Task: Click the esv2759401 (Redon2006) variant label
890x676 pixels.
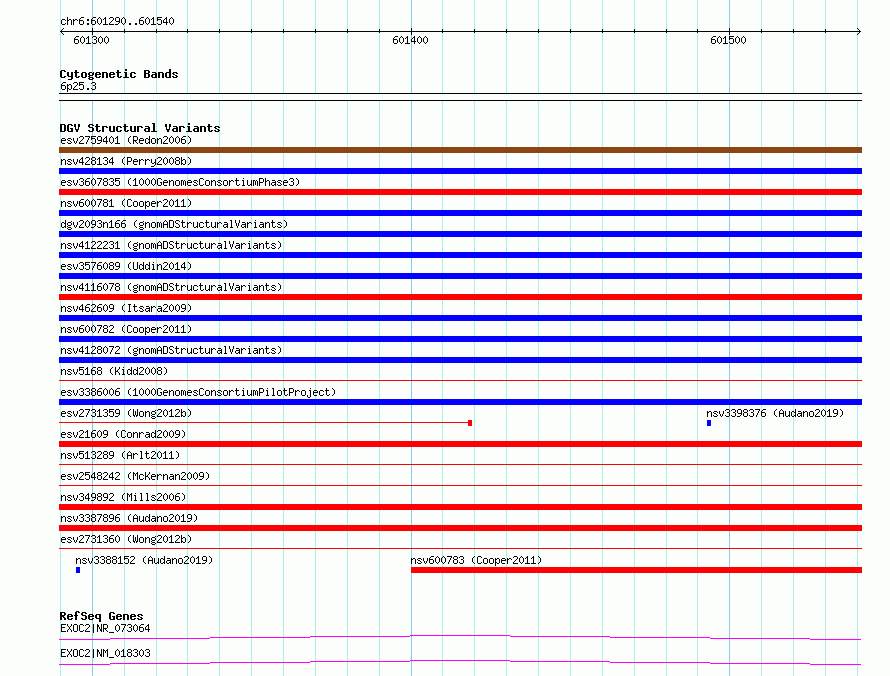Action: [x=126, y=140]
